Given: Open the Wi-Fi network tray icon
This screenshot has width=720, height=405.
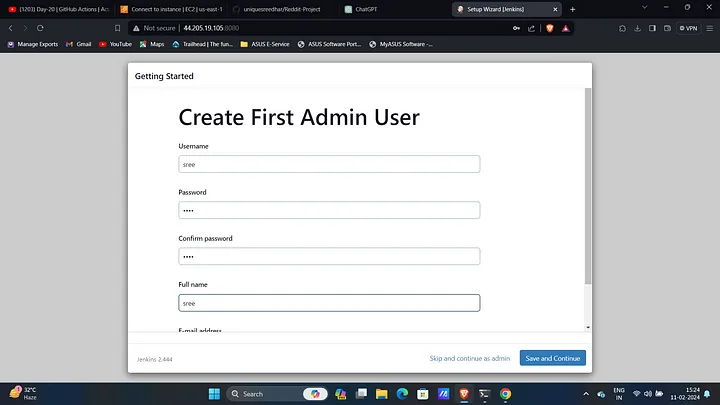Looking at the screenshot, I should pos(636,394).
